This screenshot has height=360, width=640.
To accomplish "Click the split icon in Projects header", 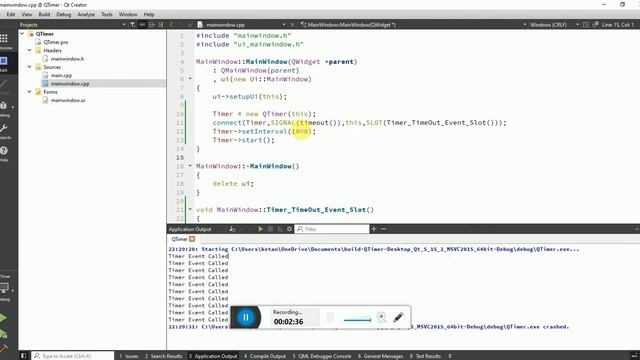I will click(151, 25).
